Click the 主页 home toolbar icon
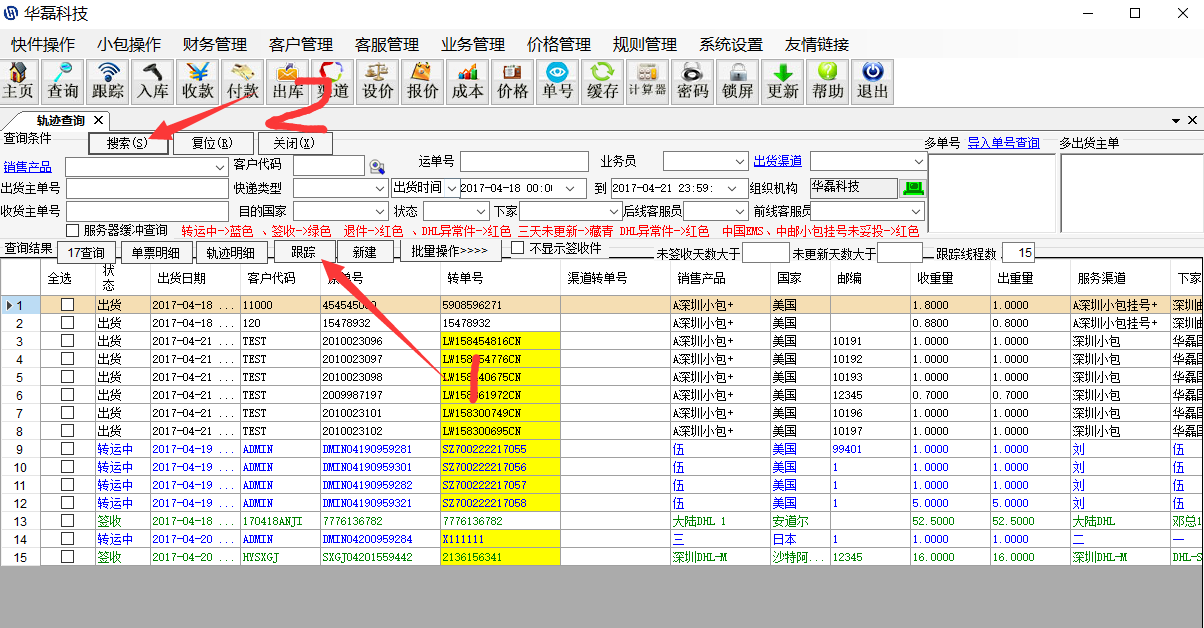 pyautogui.click(x=18, y=81)
